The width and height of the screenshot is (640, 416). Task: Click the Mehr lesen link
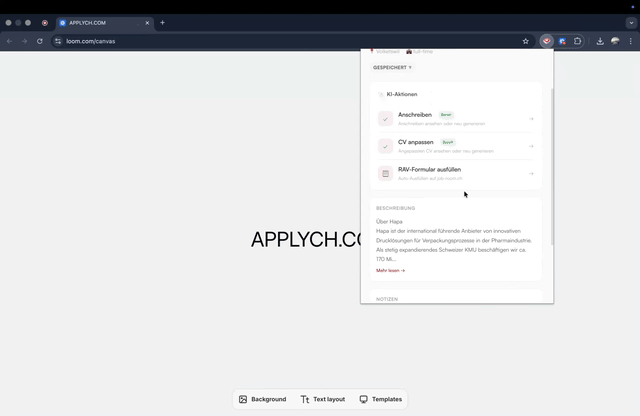(x=391, y=270)
